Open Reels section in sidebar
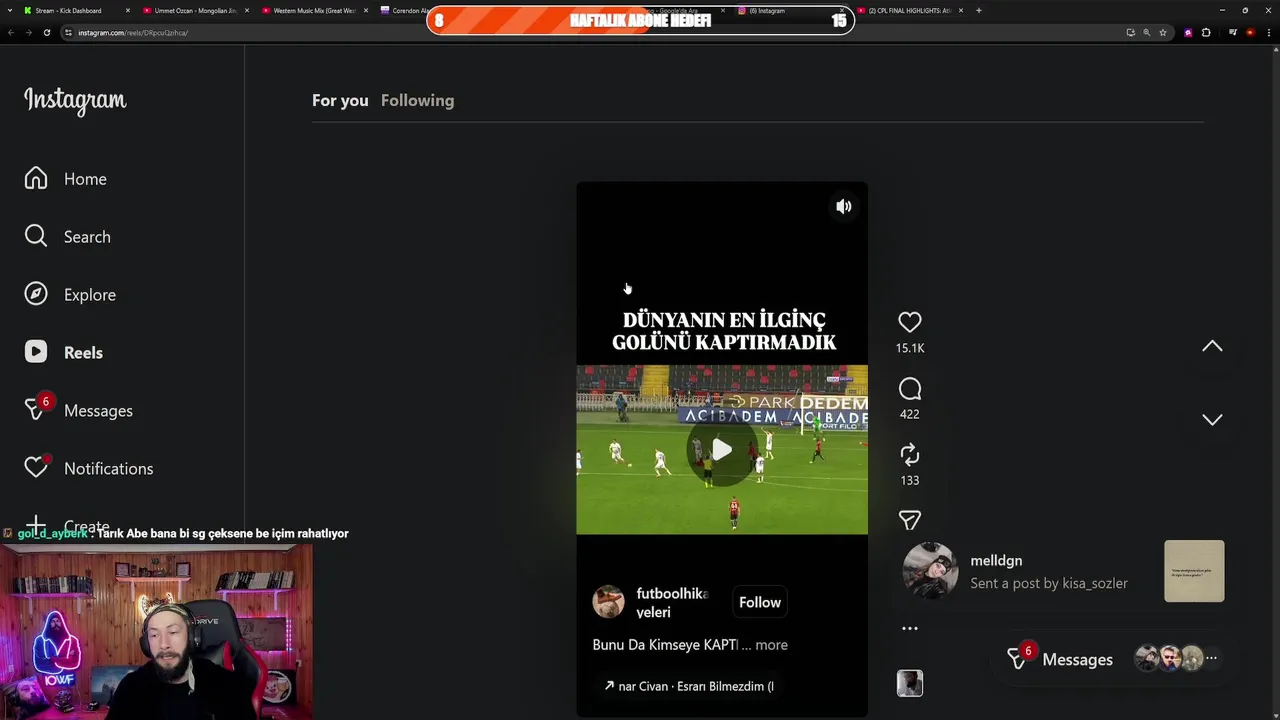The height and width of the screenshot is (720, 1280). tap(63, 353)
